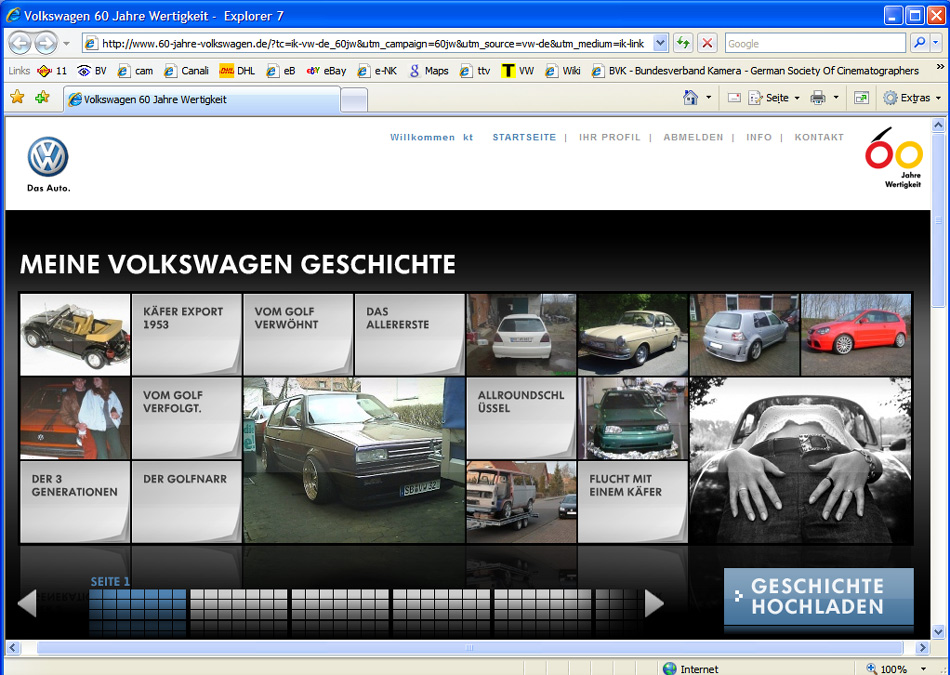Open the Extras menu
Image resolution: width=950 pixels, height=675 pixels.
(x=911, y=98)
